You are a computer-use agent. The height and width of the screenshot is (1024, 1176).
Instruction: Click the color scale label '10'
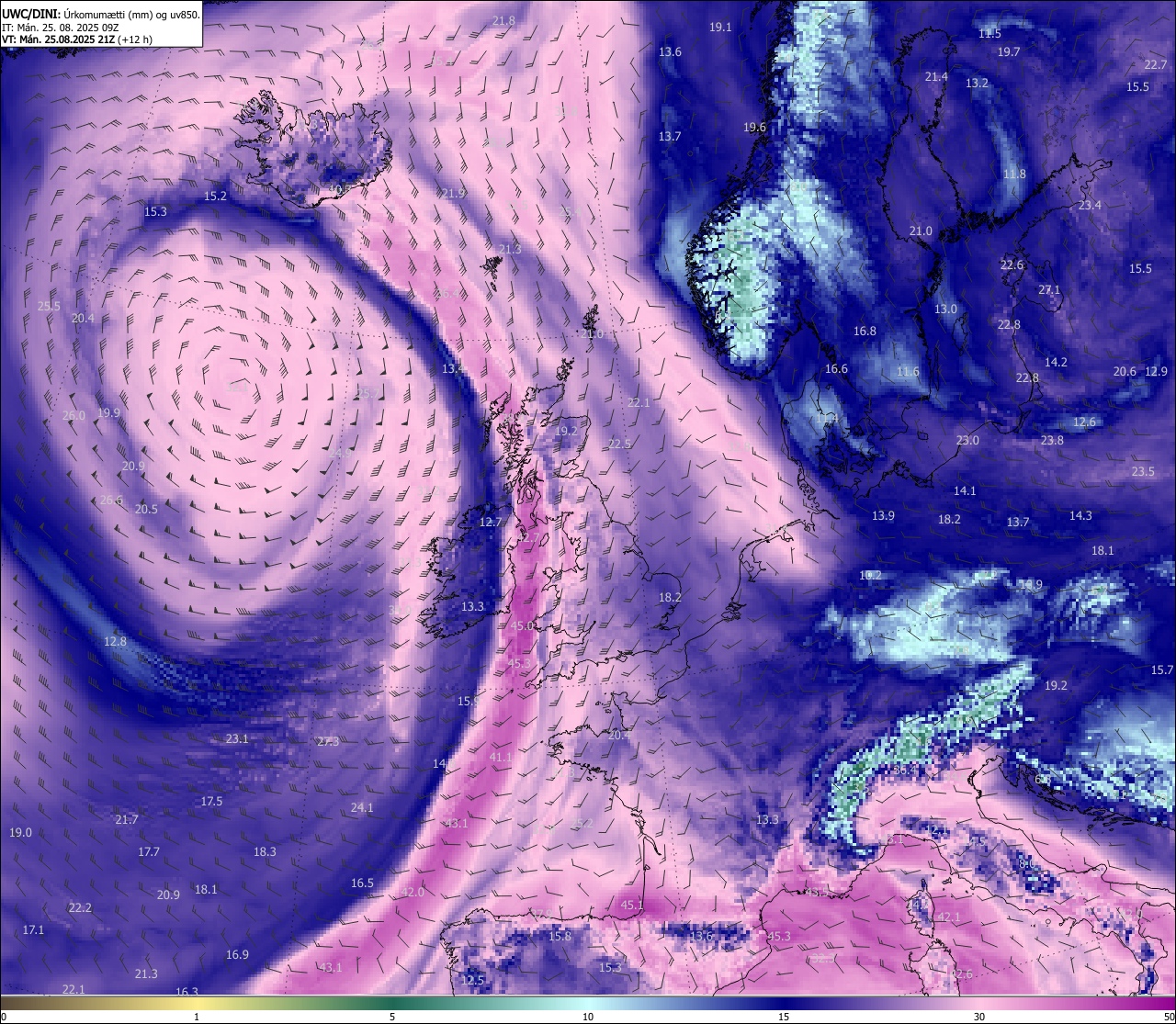coord(588,1017)
